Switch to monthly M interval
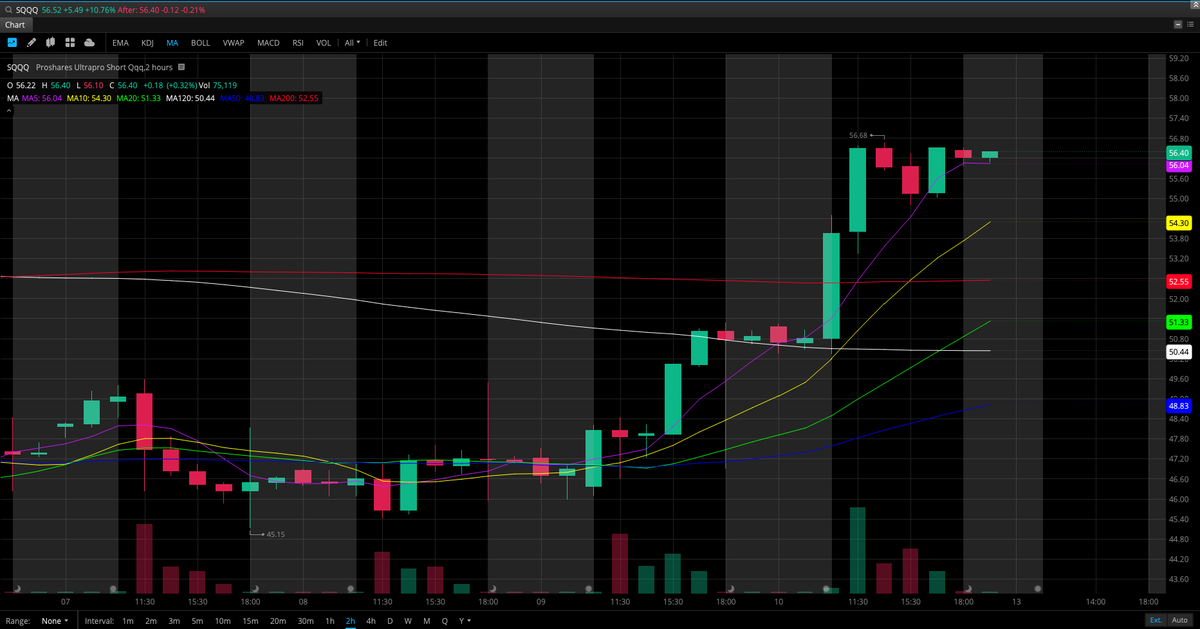This screenshot has height=629, width=1200. point(426,621)
